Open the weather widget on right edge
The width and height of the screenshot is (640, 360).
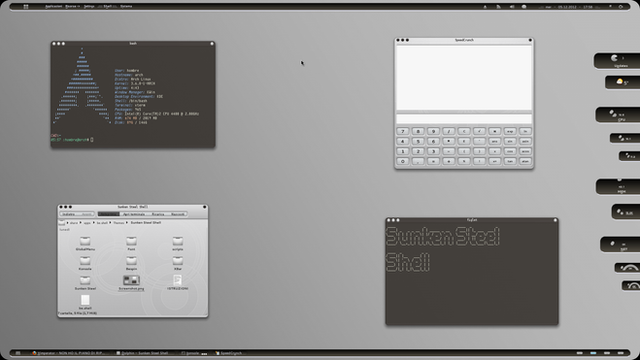[x=622, y=82]
